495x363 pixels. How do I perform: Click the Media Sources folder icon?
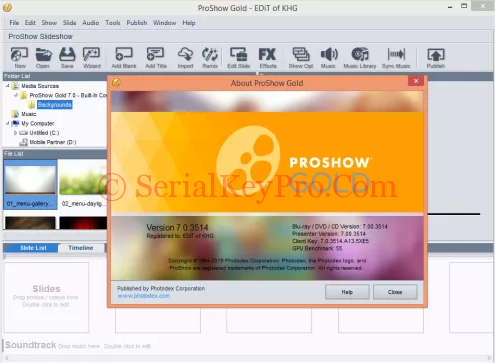pos(15,86)
